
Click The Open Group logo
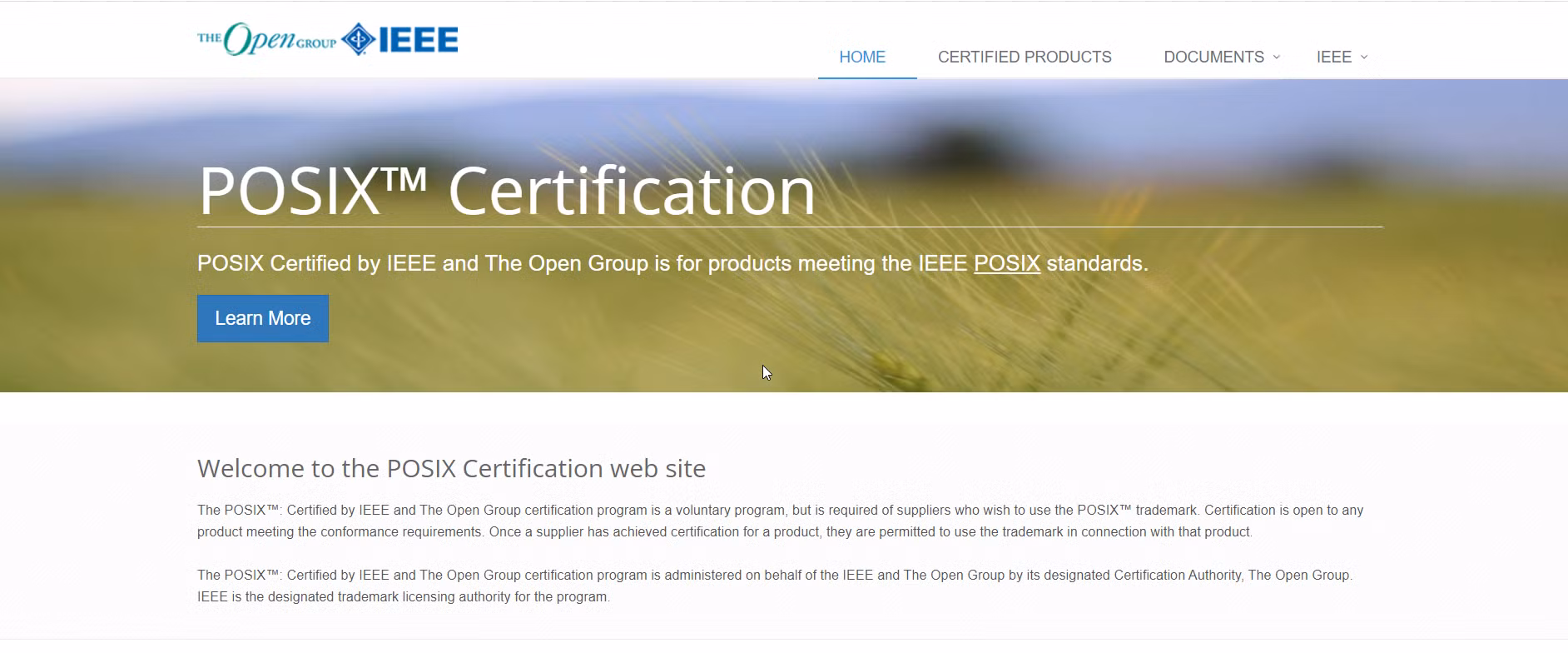[x=267, y=39]
